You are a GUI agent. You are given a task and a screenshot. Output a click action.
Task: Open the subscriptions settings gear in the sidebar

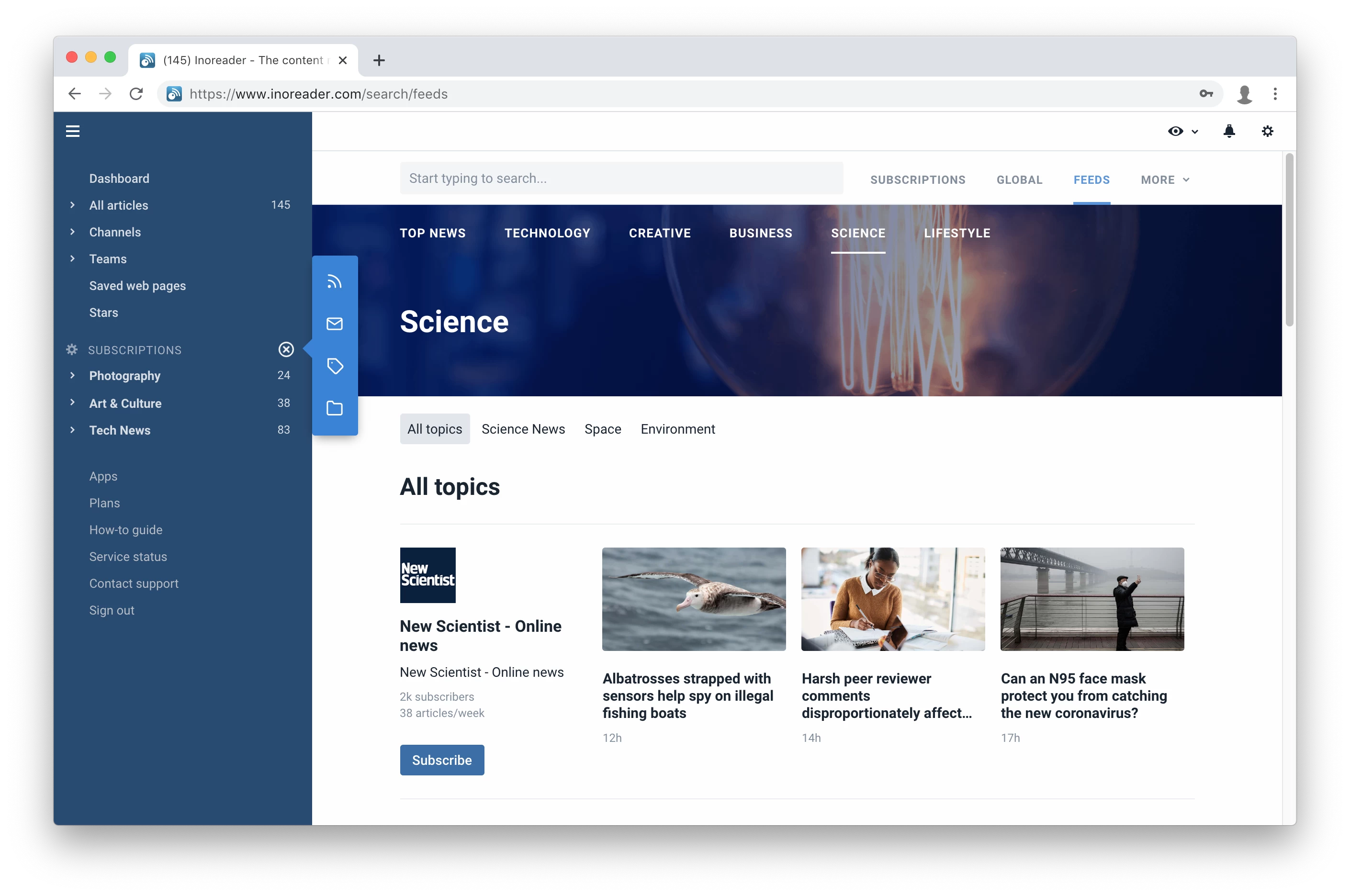click(x=71, y=349)
